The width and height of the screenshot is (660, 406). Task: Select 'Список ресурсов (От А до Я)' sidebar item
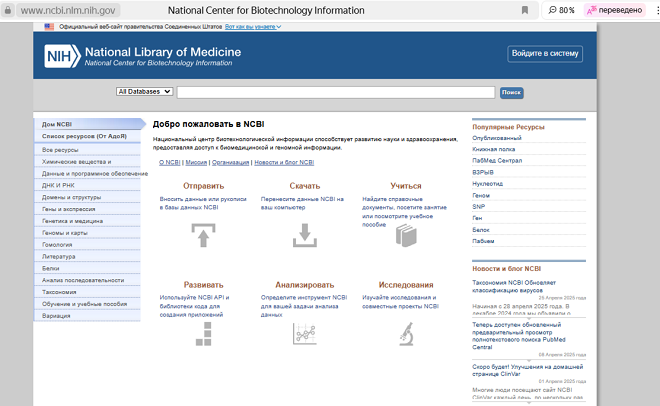pyautogui.click(x=87, y=136)
